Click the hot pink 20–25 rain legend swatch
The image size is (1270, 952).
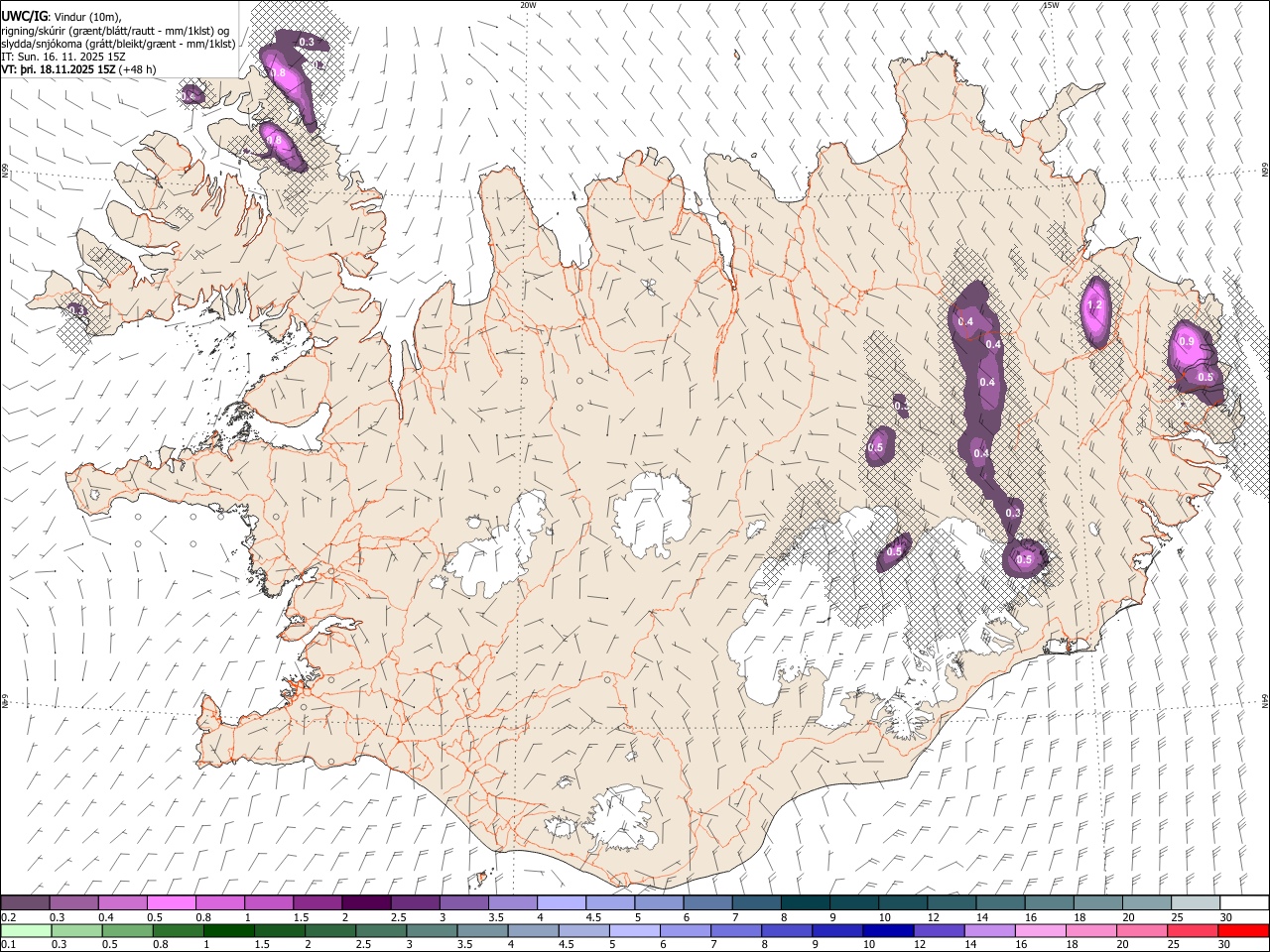click(x=1142, y=930)
